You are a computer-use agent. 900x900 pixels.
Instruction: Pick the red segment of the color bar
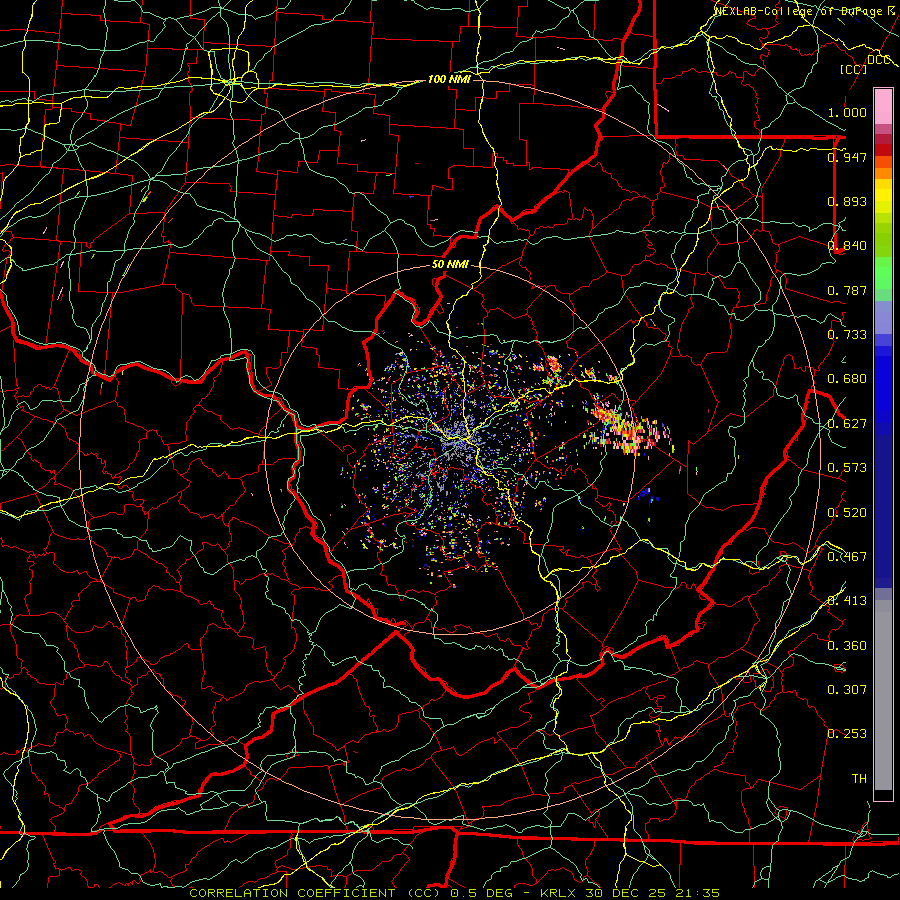883,150
